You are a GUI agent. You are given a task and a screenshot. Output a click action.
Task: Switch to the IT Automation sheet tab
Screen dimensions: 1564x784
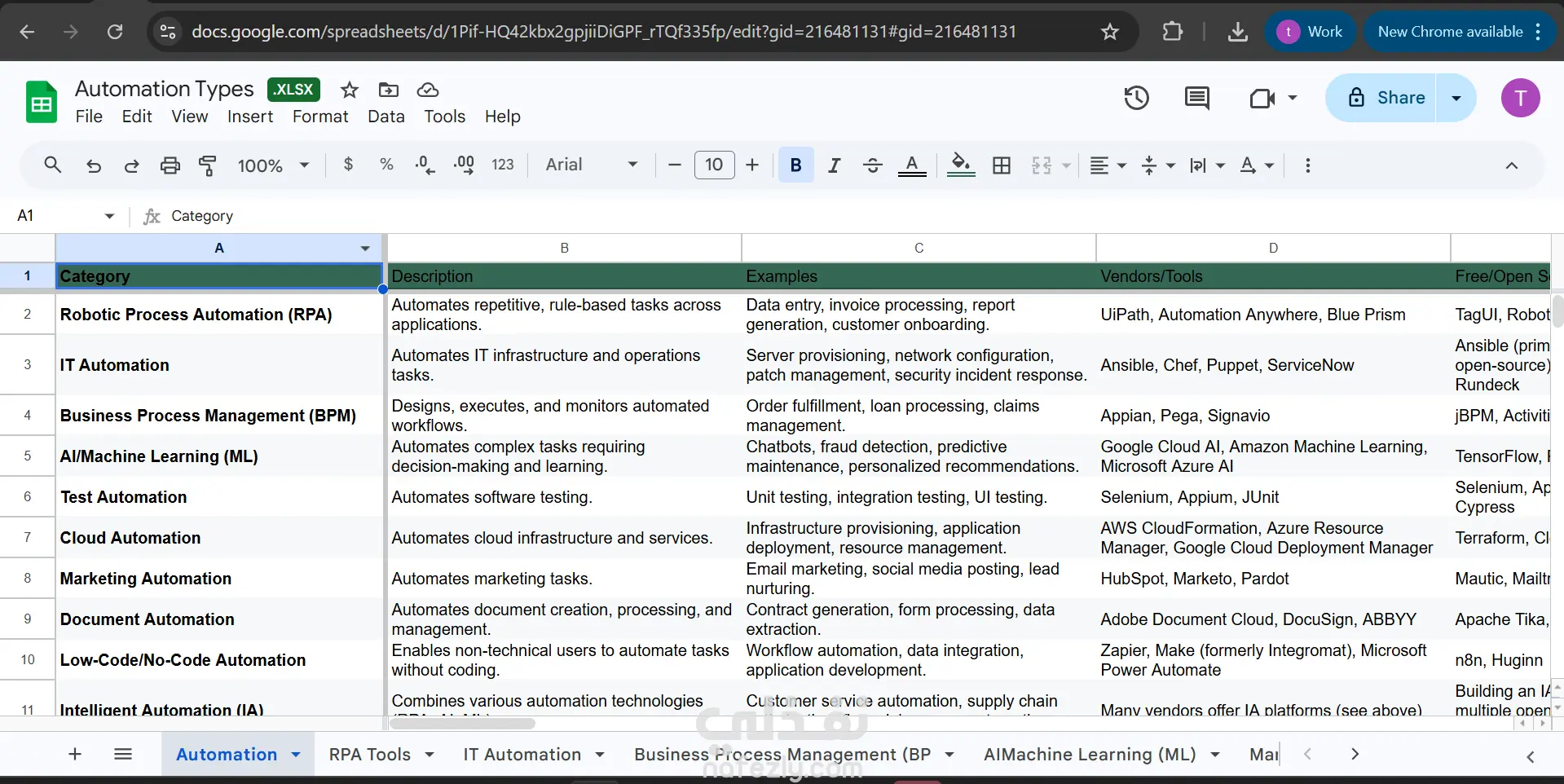(522, 755)
